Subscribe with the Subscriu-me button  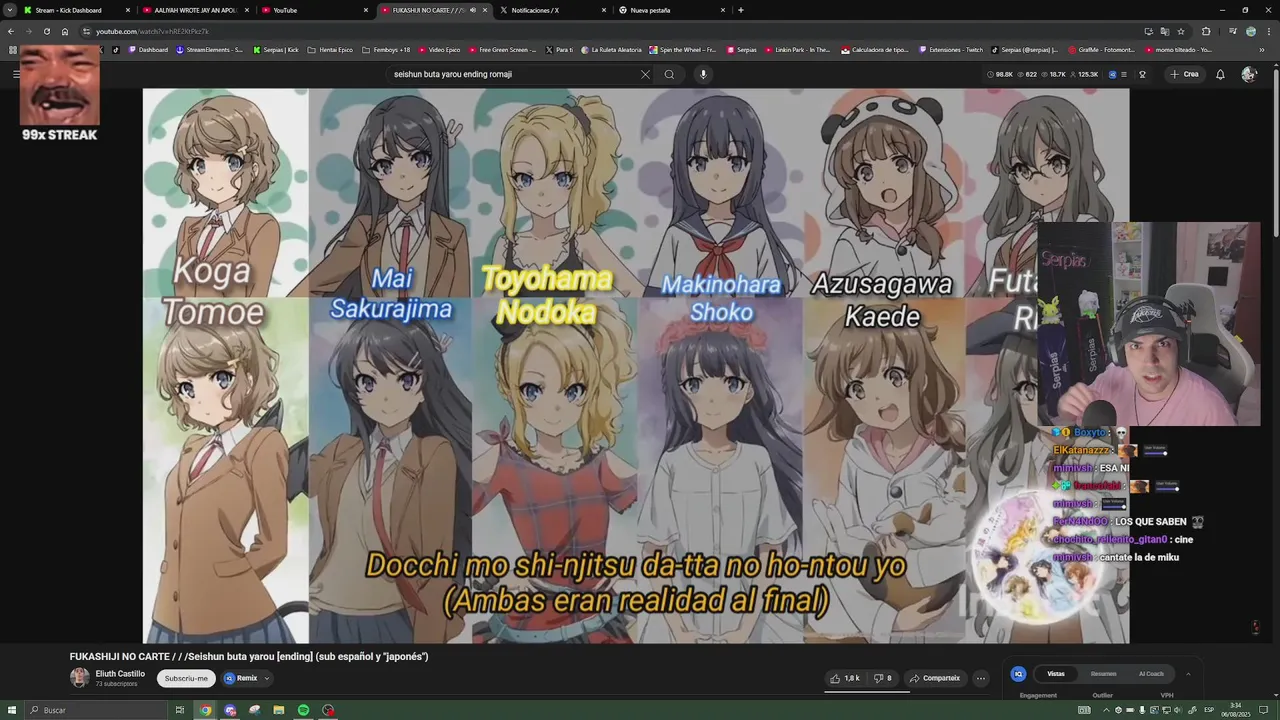pos(186,678)
